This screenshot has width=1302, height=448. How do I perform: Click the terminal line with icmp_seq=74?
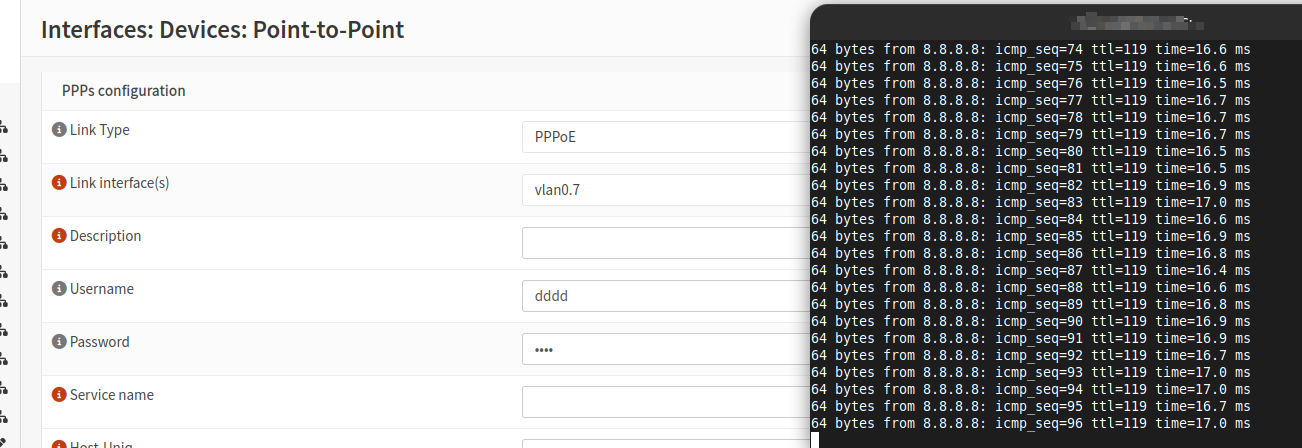[1030, 49]
